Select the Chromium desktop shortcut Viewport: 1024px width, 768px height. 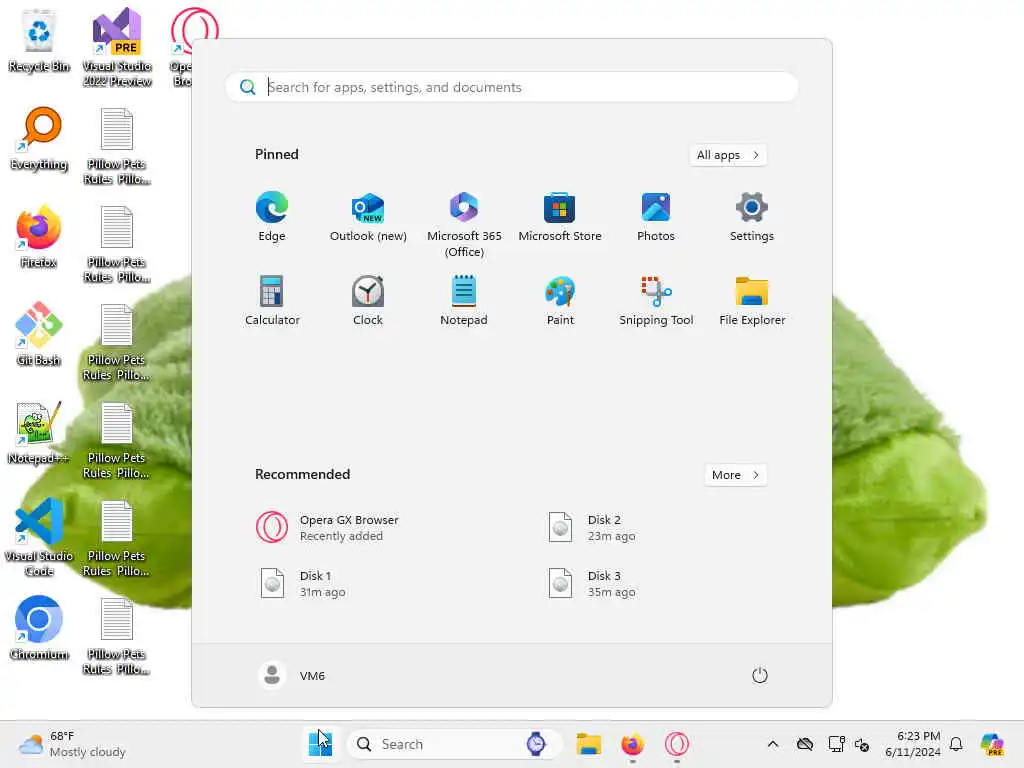[39, 628]
